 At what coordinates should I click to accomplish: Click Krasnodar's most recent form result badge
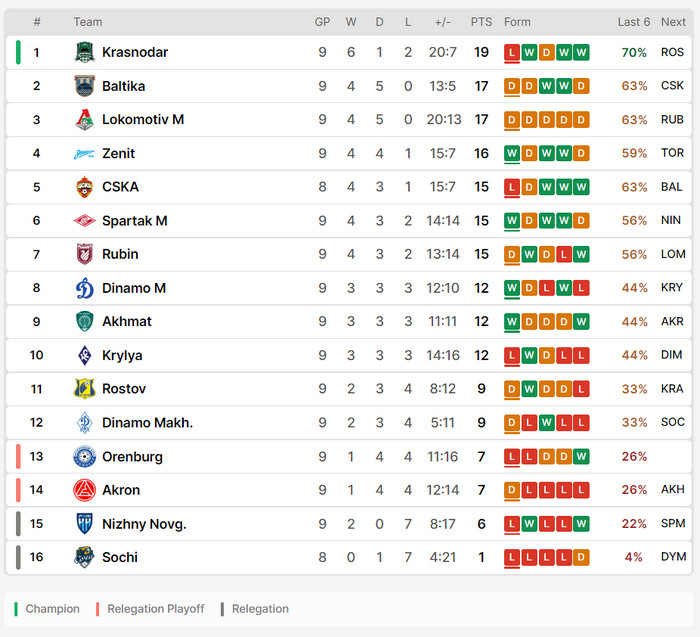[582, 52]
